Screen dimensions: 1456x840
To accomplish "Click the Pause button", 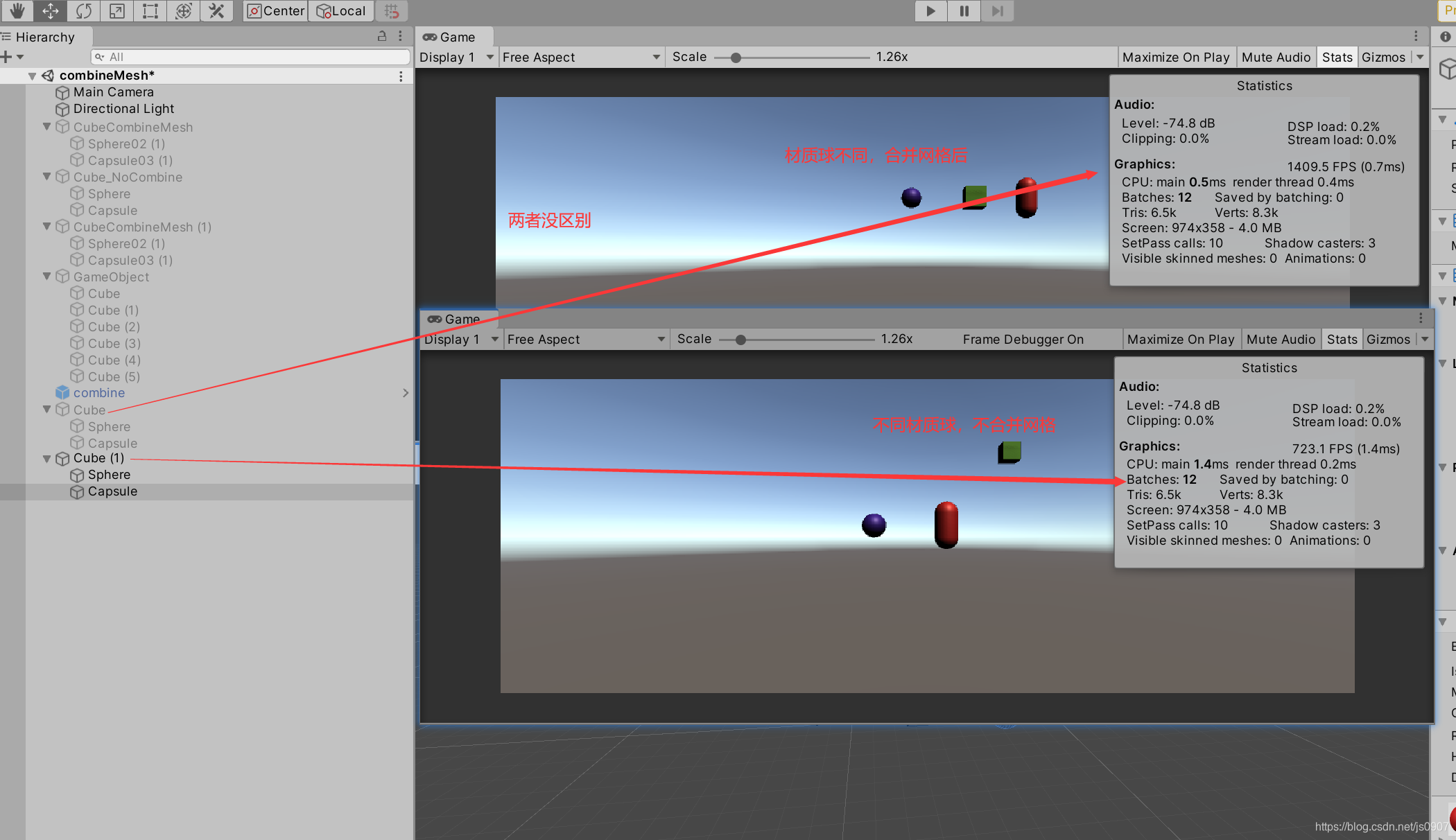I will point(964,10).
